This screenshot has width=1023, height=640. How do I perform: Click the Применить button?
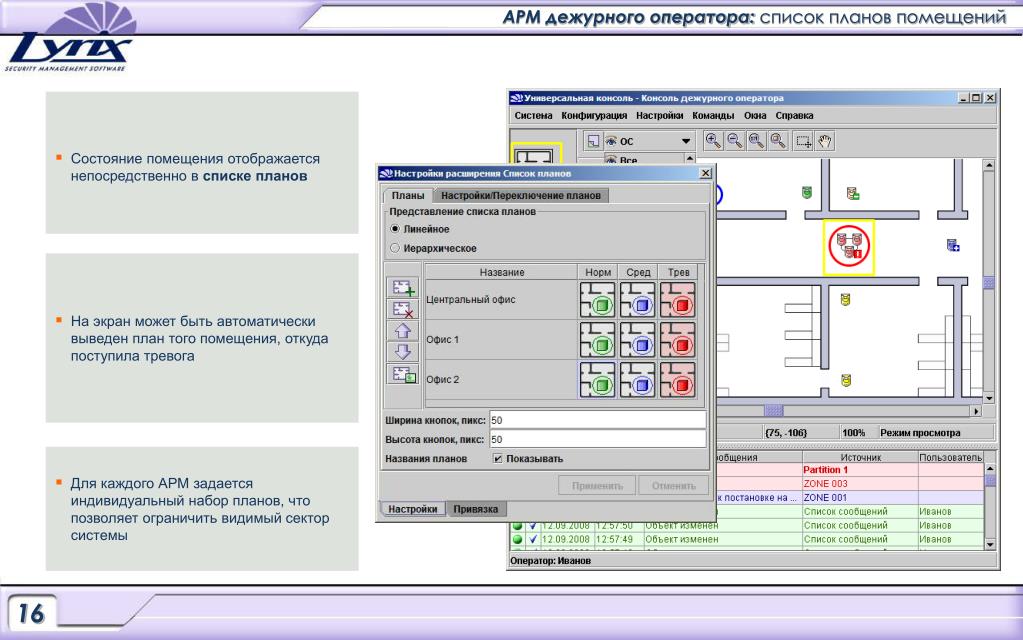[x=597, y=485]
